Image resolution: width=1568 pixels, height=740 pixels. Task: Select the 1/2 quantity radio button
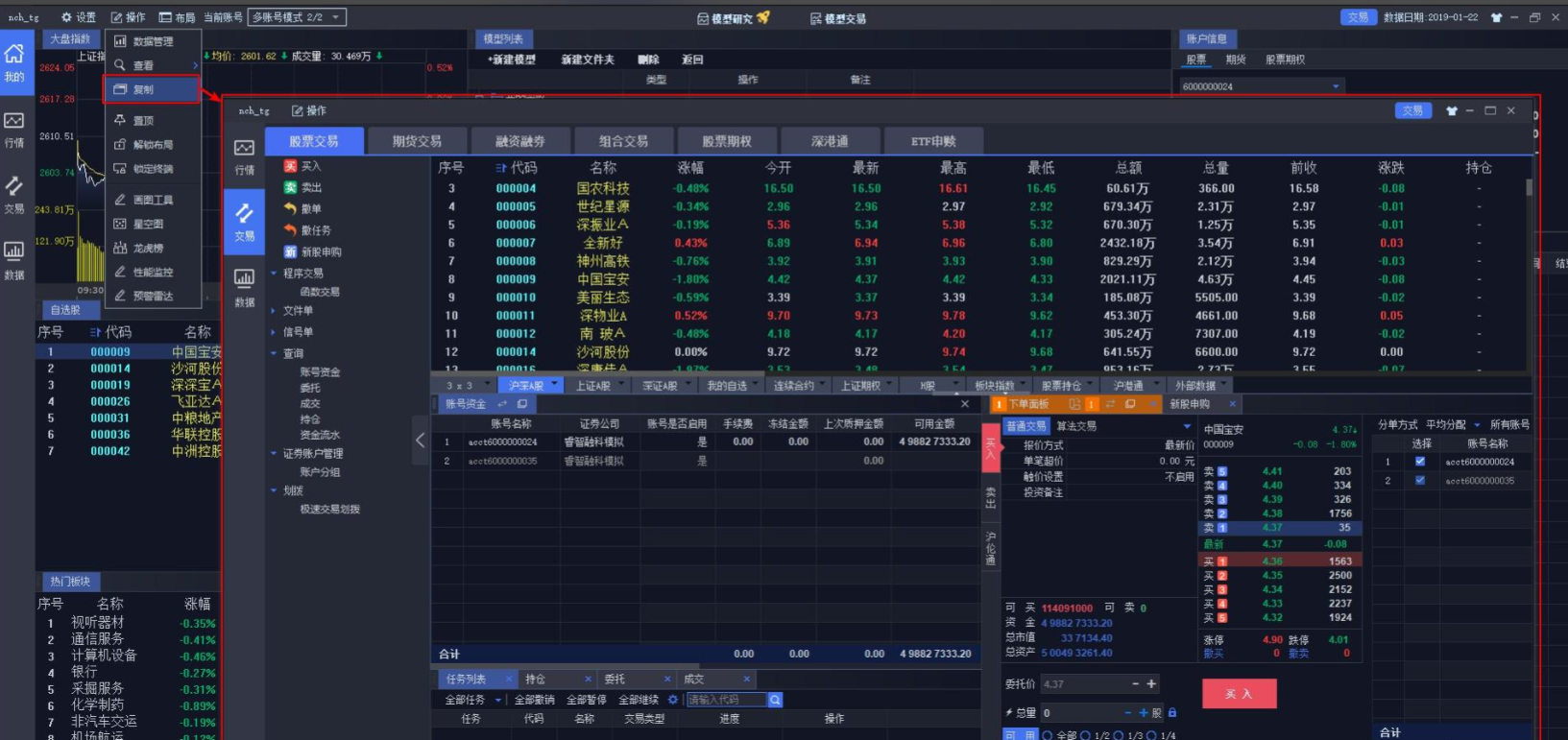[x=1087, y=735]
